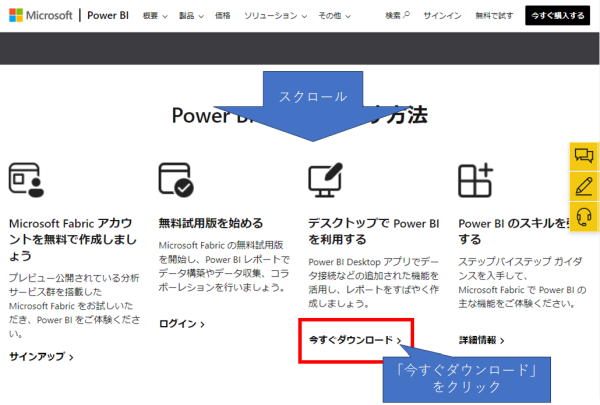The width and height of the screenshot is (600, 405).
Task: Open the yellow pencil feedback sidebar icon
Action: click(x=584, y=185)
